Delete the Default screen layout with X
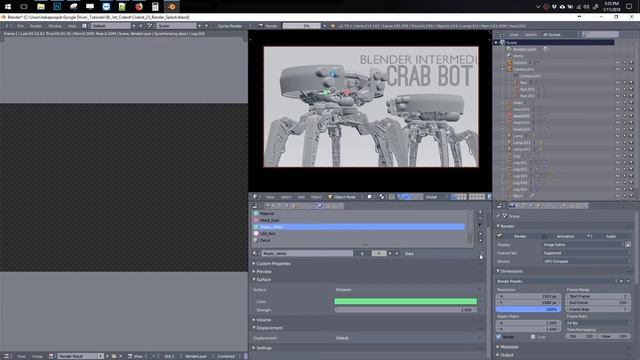This screenshot has width=640, height=360. (141, 26)
